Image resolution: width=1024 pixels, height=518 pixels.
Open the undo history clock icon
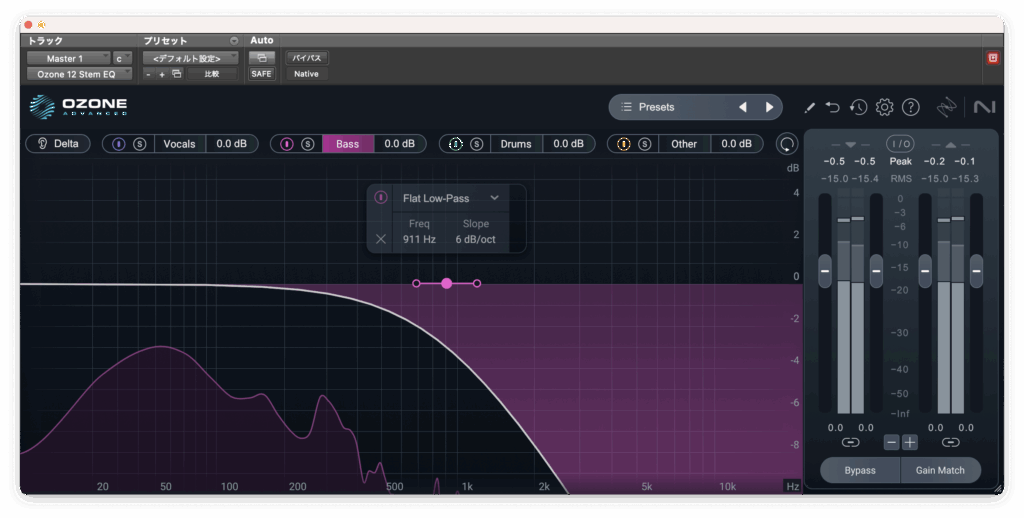[858, 107]
